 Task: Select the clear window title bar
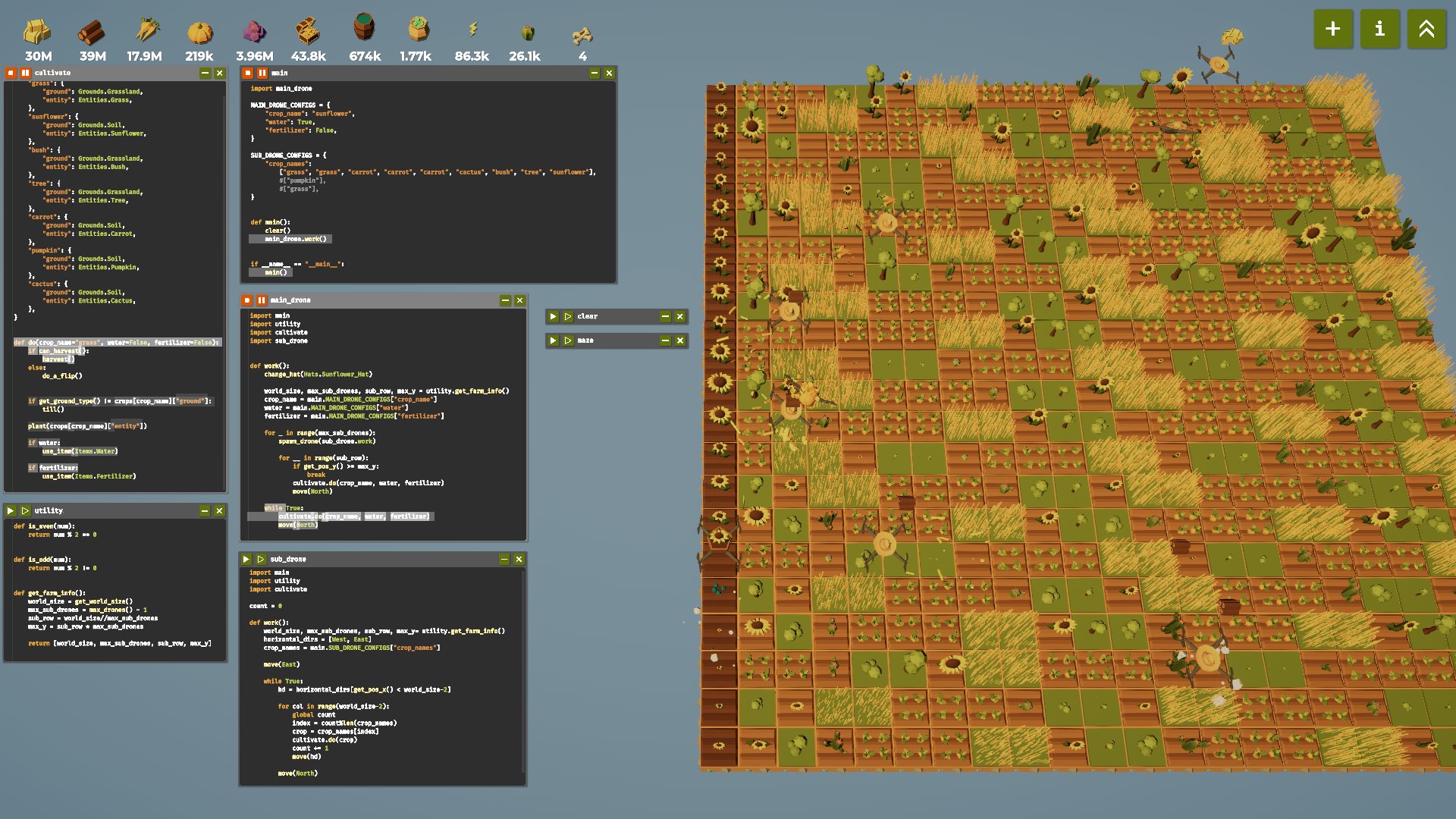(614, 316)
